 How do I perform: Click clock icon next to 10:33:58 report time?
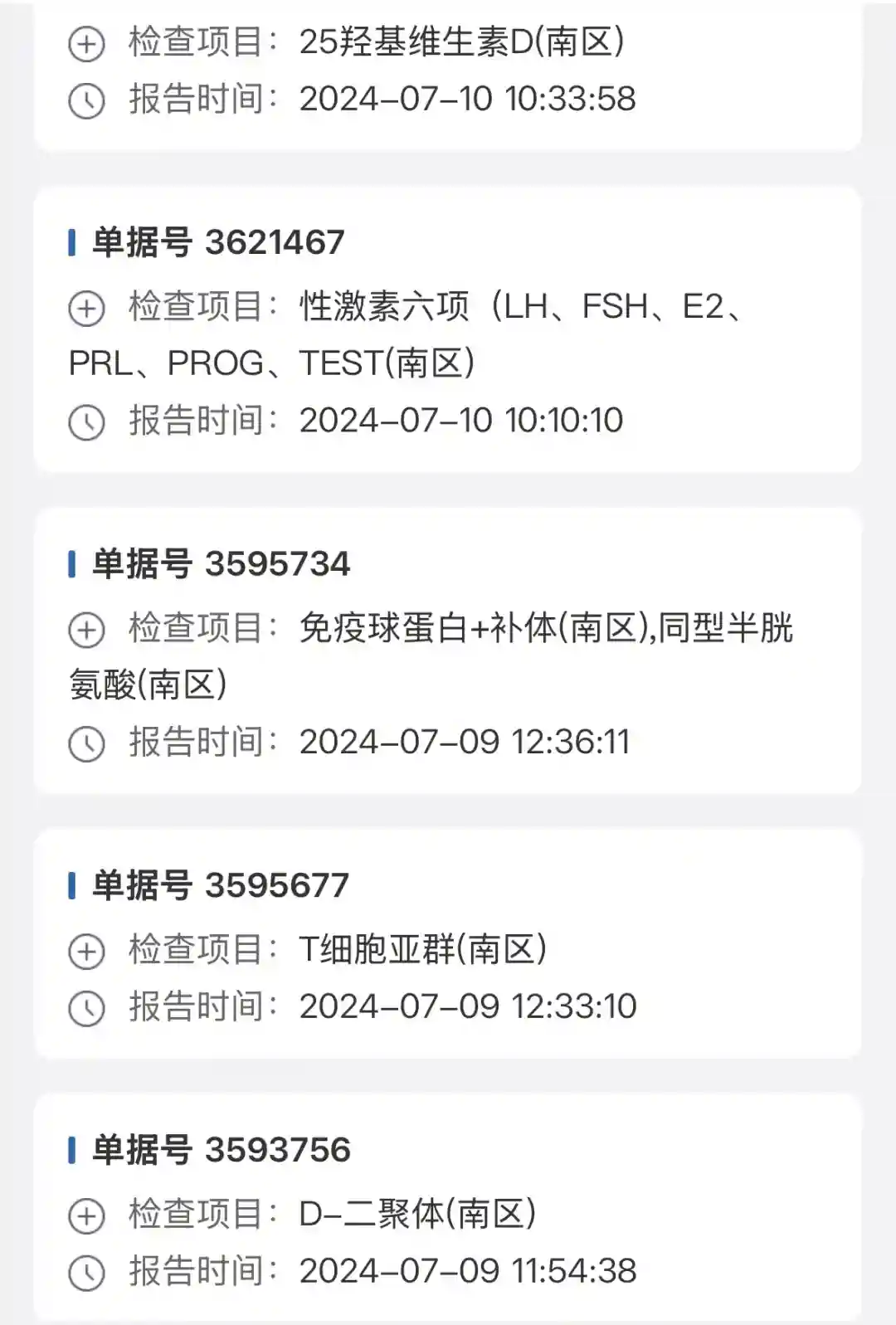(86, 101)
